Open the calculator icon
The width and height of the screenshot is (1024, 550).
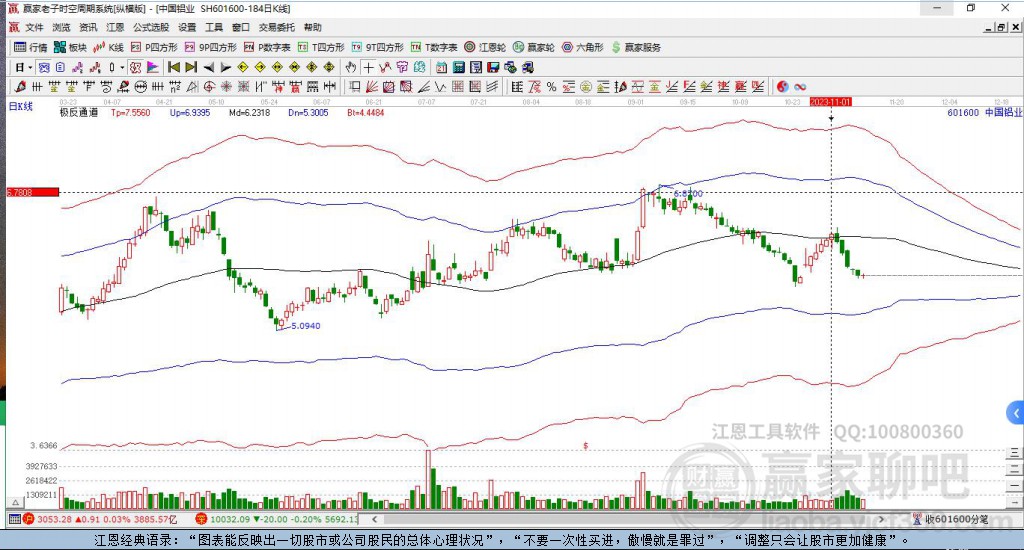click(458, 67)
